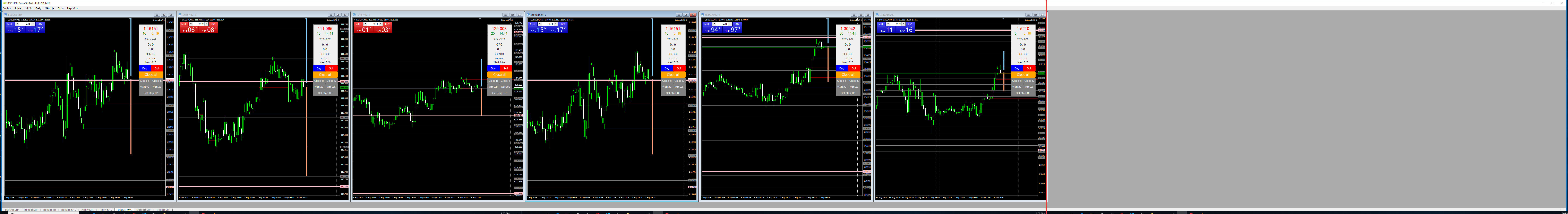Open volume dropdown on USDCAD one-click panel
Viewport: 1568px width, 214px height.
(x=714, y=24)
